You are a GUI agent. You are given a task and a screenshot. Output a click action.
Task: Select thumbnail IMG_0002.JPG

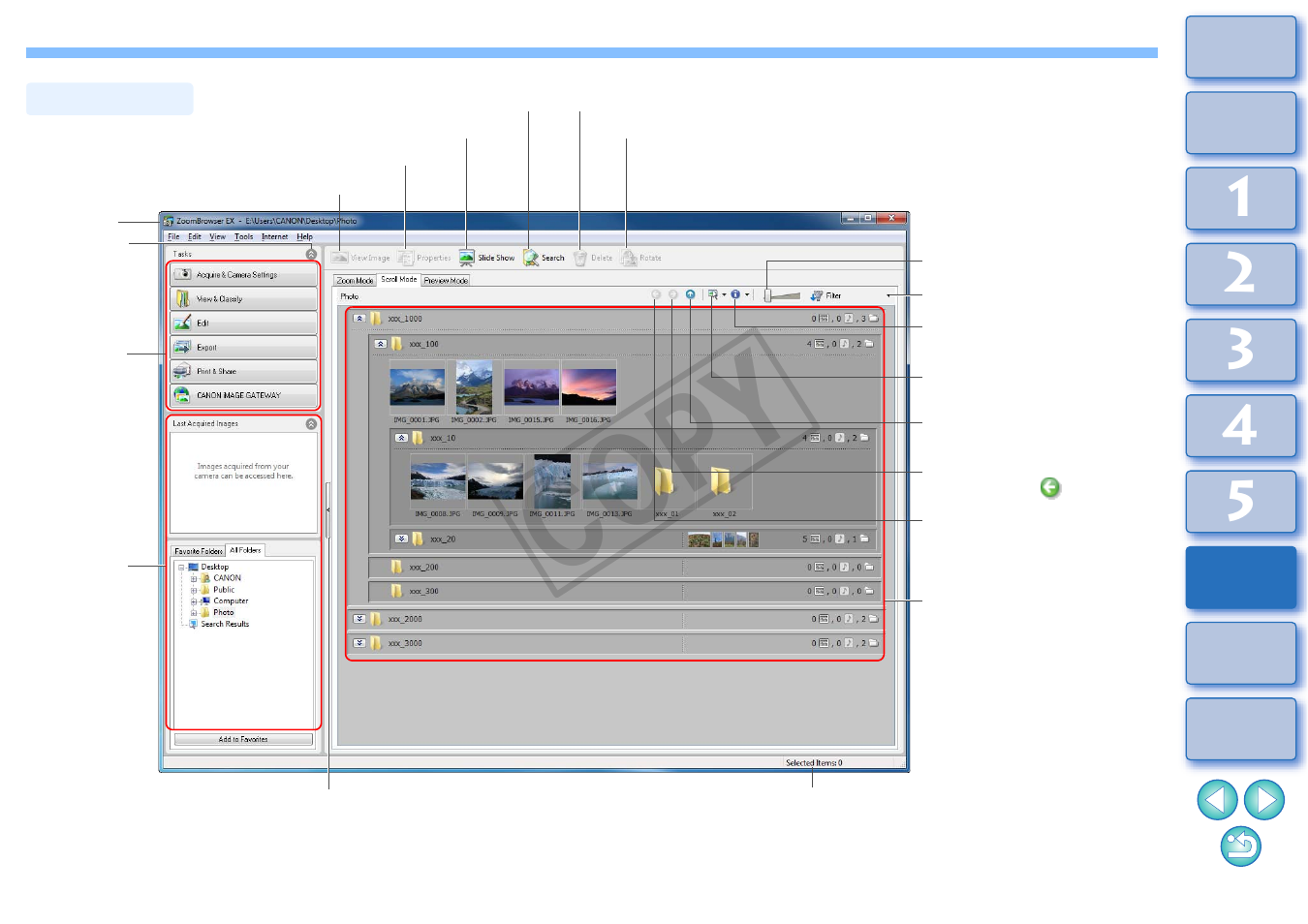click(x=475, y=387)
